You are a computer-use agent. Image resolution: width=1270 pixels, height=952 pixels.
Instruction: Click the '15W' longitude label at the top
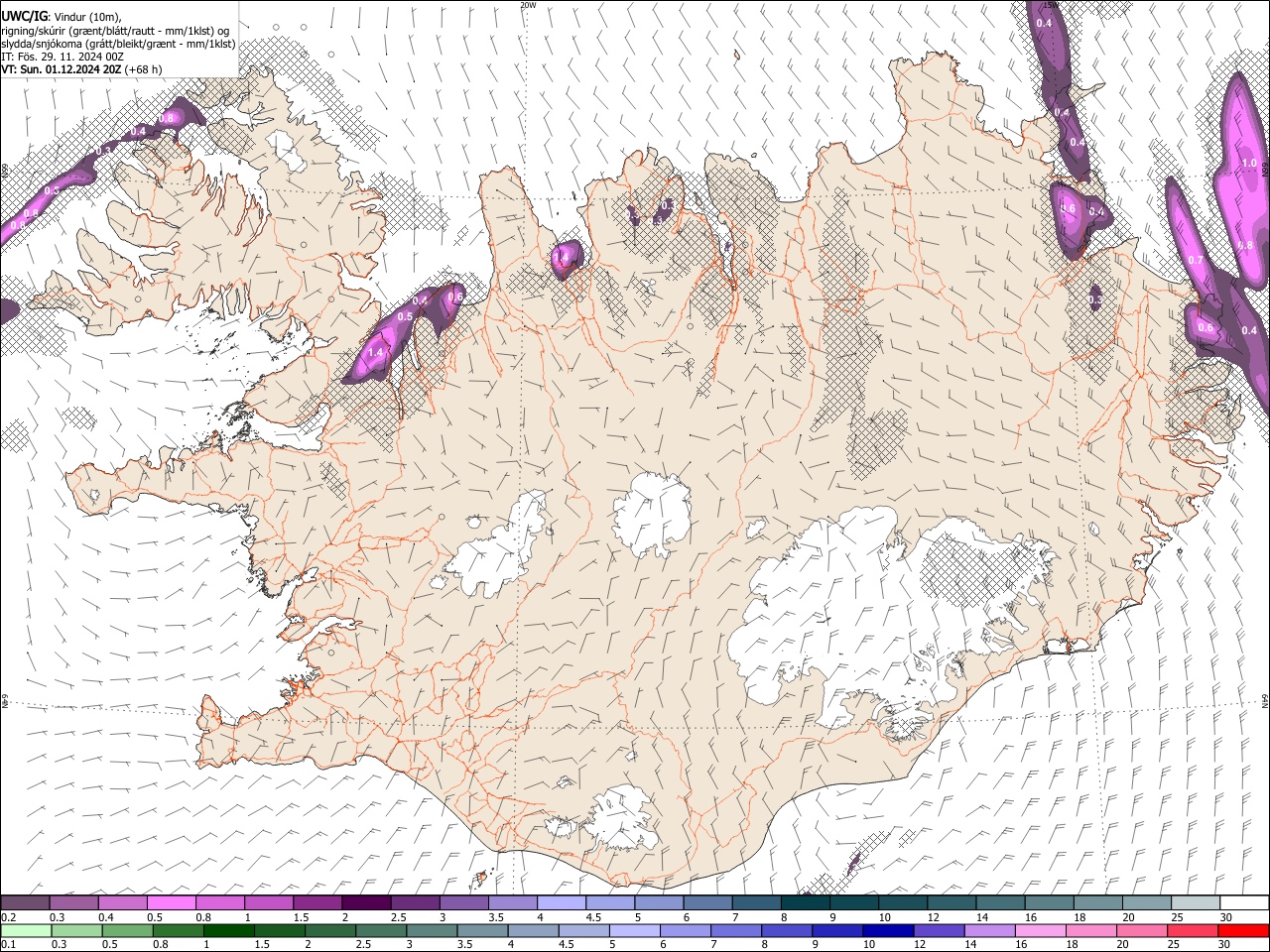click(x=1050, y=5)
